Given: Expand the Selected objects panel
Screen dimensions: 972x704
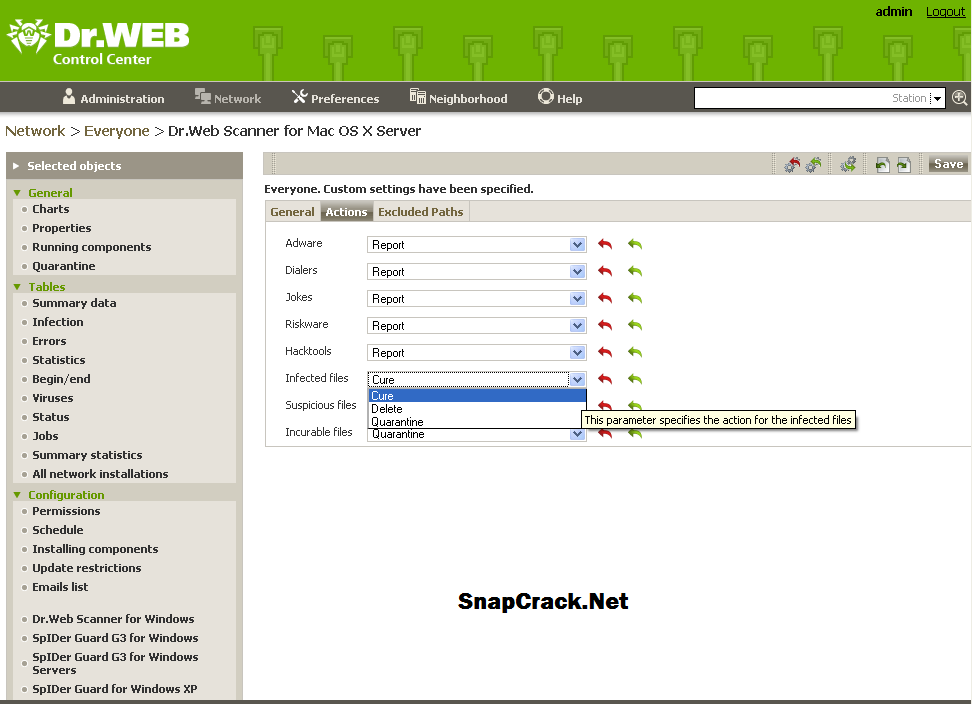Looking at the screenshot, I should (x=16, y=166).
